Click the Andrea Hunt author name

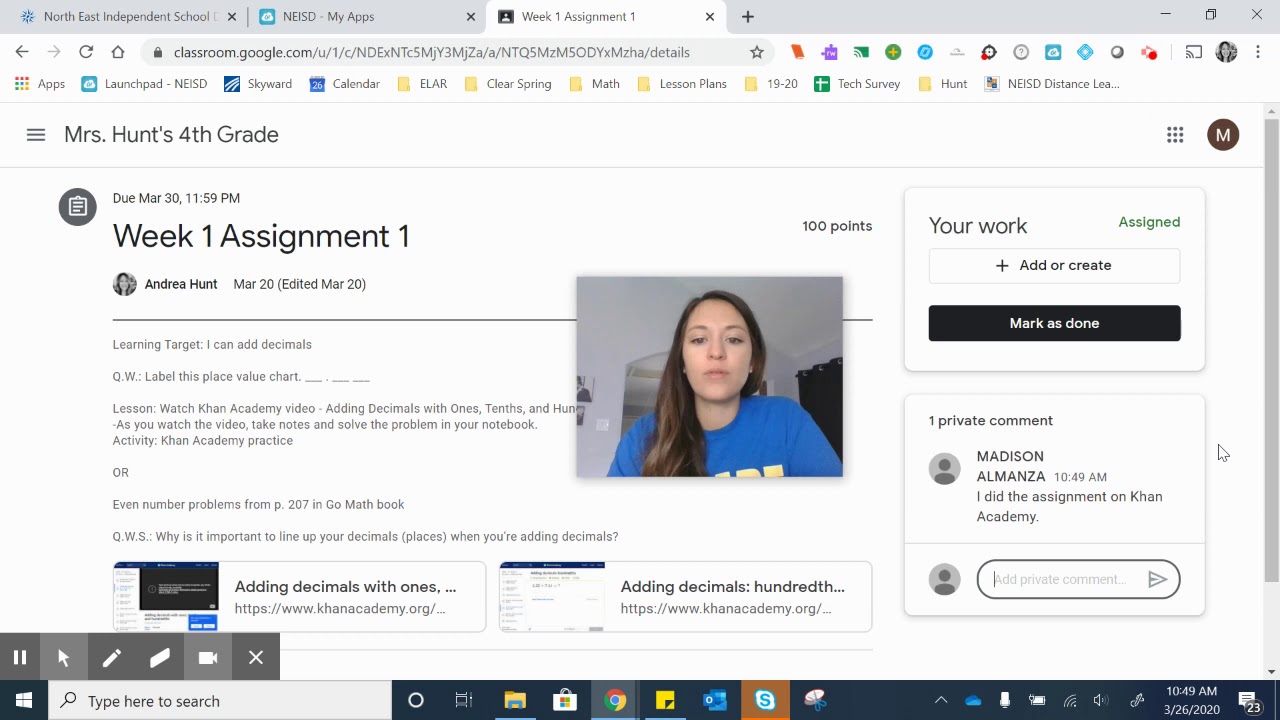[x=180, y=284]
